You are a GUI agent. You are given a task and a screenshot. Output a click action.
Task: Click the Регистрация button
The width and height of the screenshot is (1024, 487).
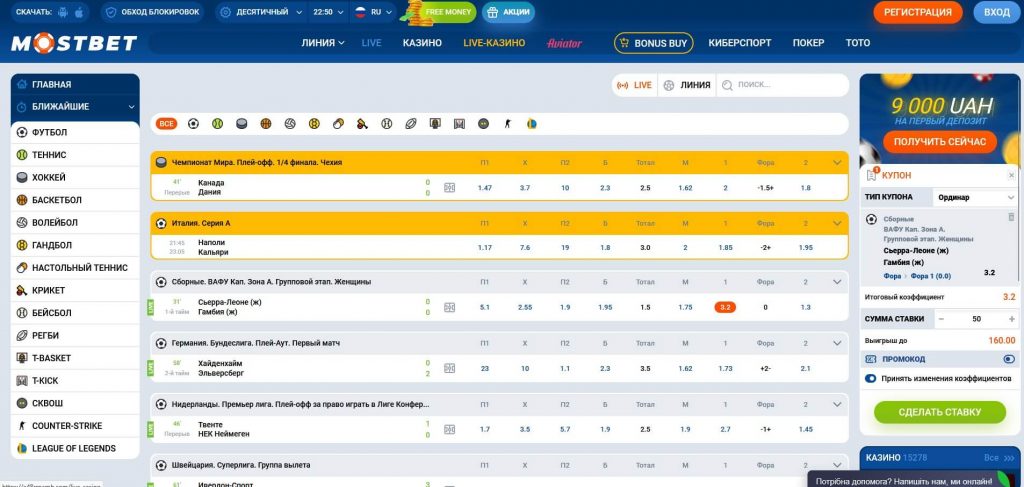coord(918,12)
